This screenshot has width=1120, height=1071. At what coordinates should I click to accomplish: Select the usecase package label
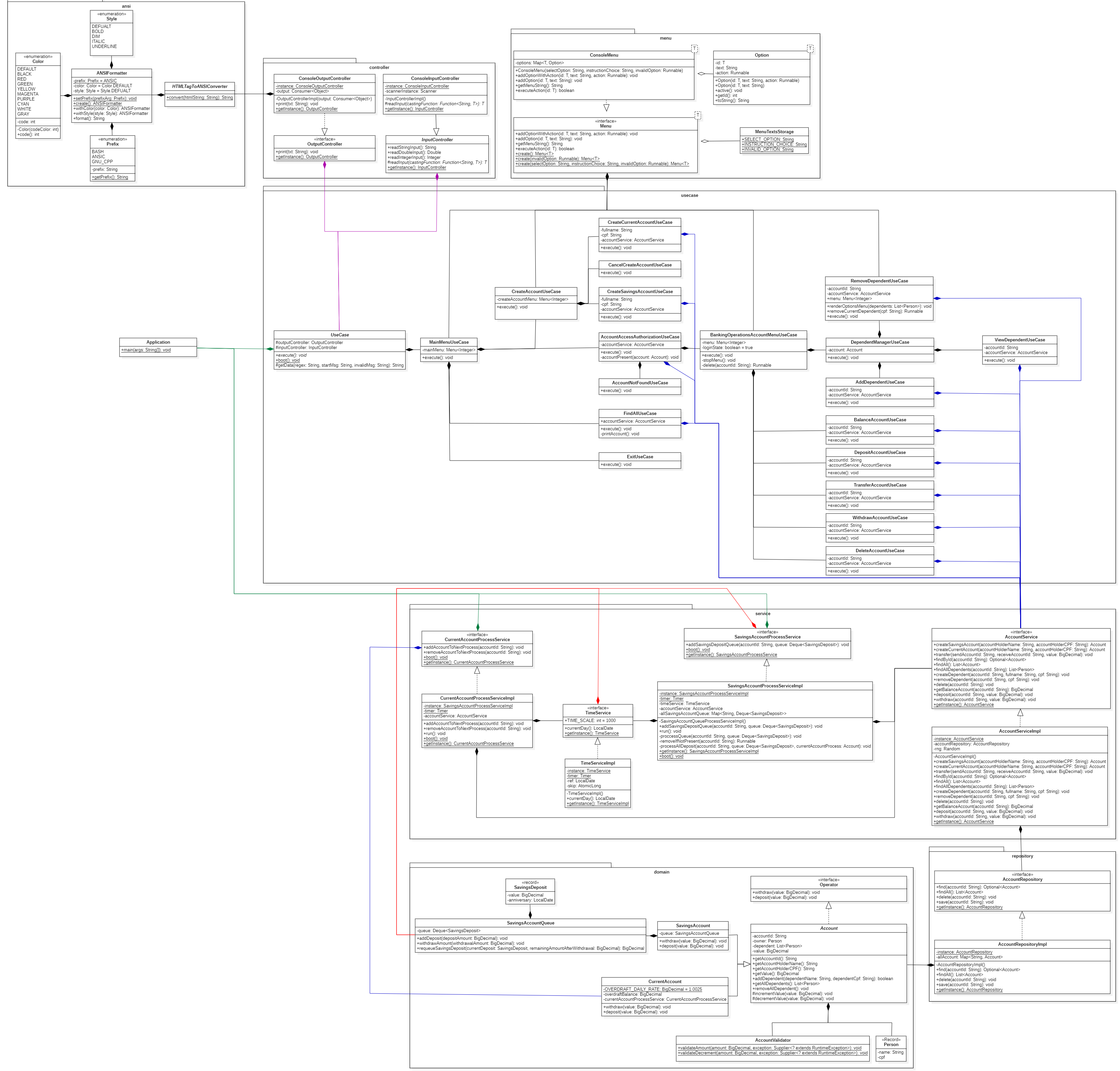[689, 195]
